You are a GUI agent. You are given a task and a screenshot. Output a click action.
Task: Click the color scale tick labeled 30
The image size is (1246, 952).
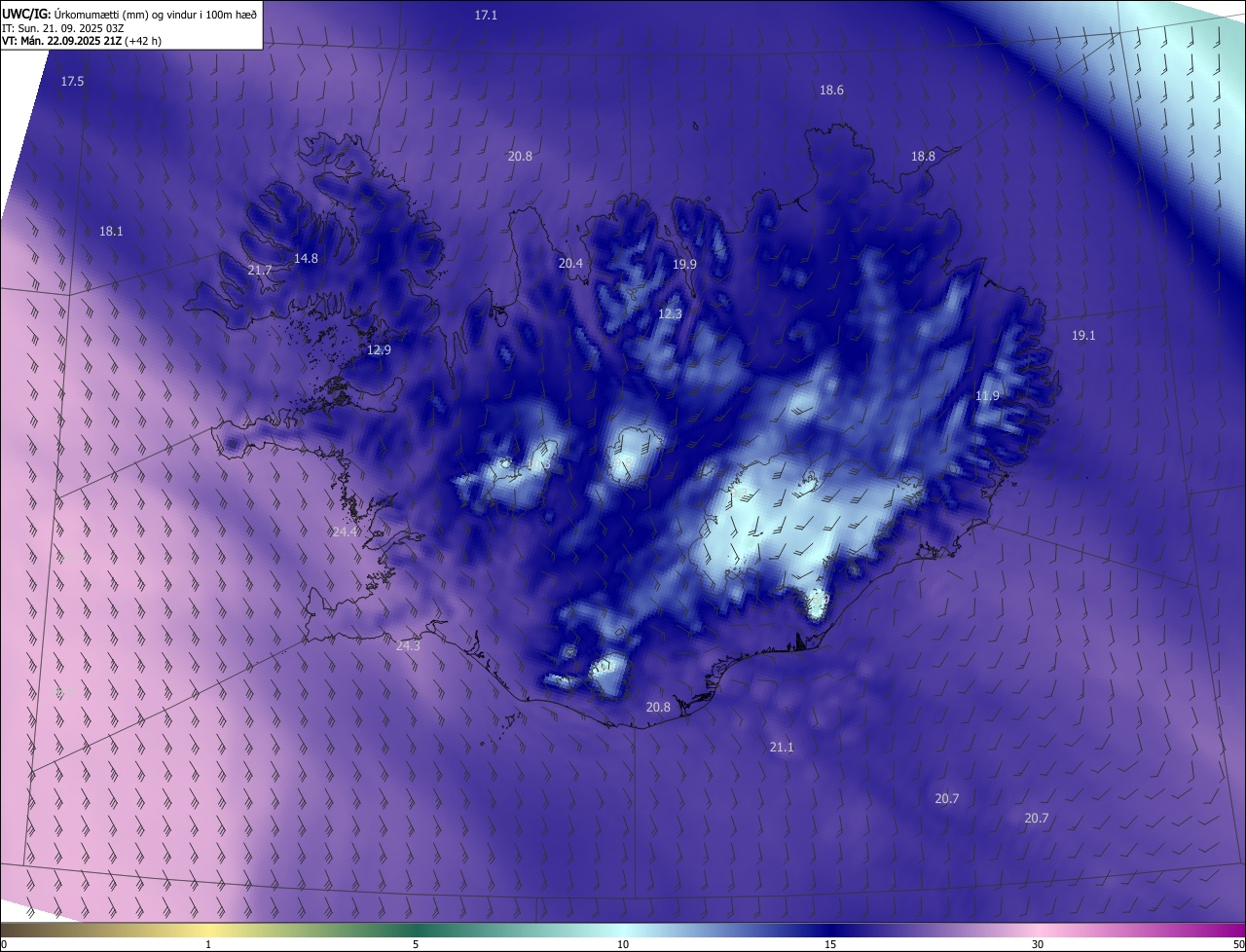point(1038,944)
